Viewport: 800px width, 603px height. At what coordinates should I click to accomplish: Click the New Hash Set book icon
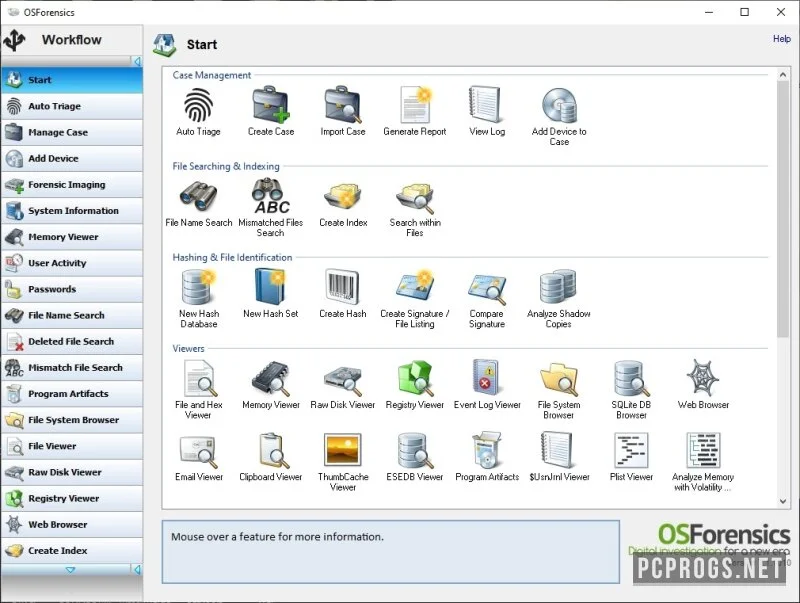[x=270, y=286]
